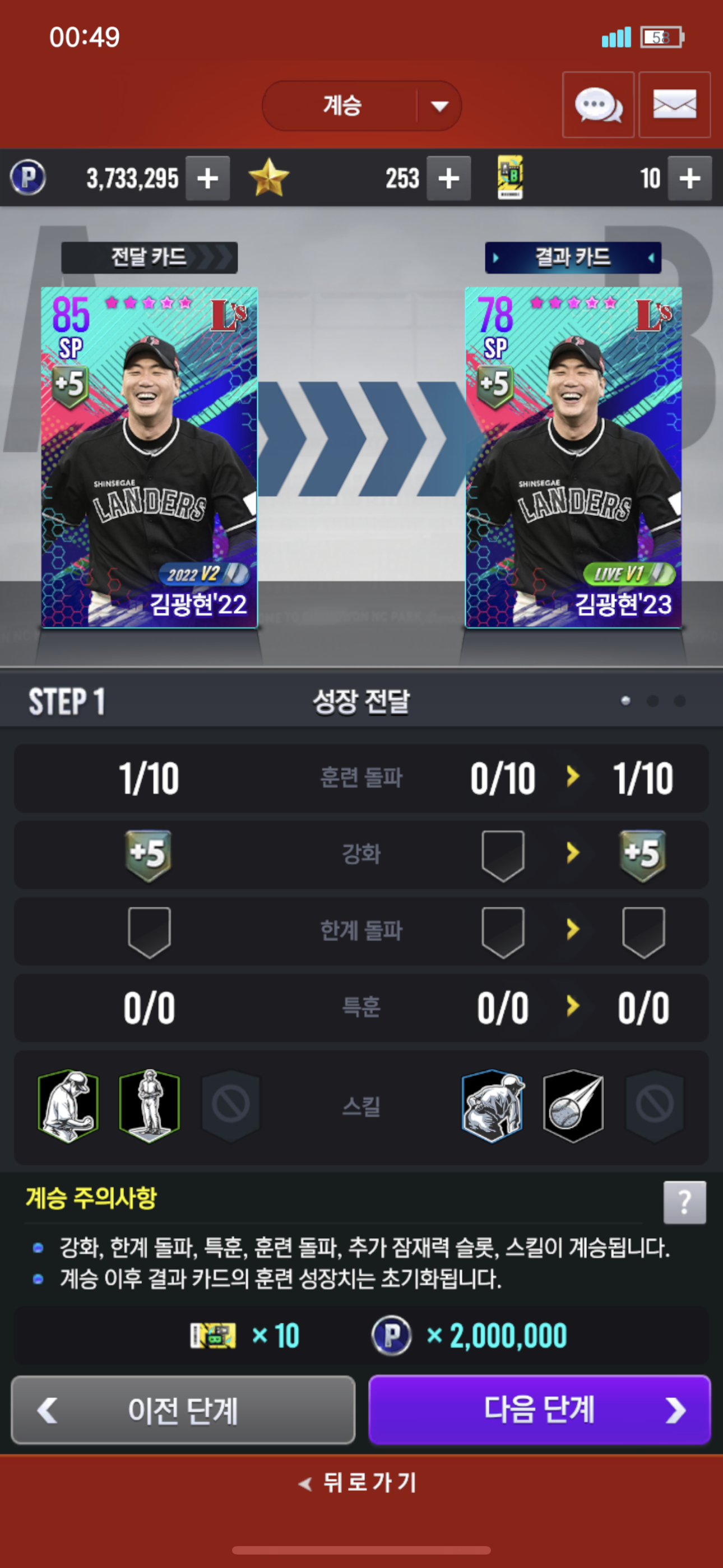This screenshot has height=1568, width=723.
Task: Tap the inheritance ticket icon in top bar
Action: coord(510,178)
